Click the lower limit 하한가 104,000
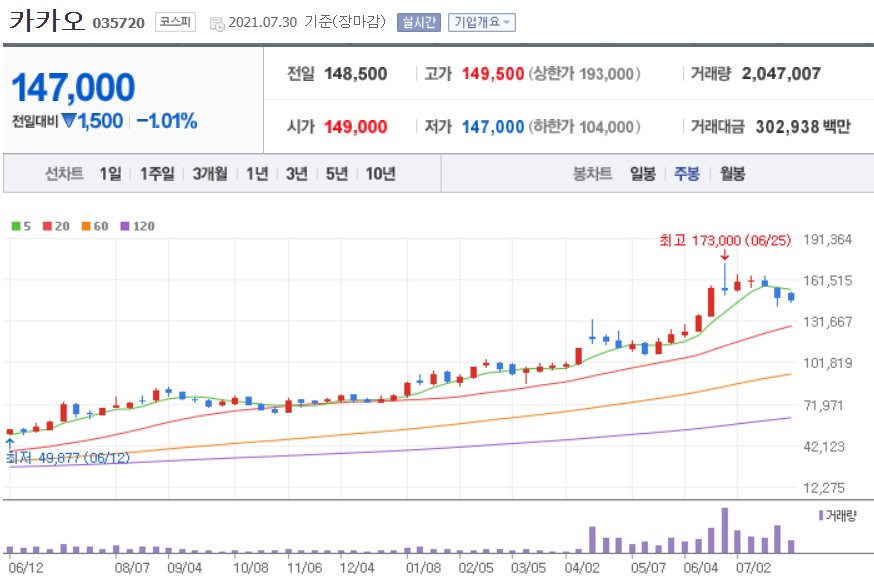The width and height of the screenshot is (874, 587). [x=584, y=127]
